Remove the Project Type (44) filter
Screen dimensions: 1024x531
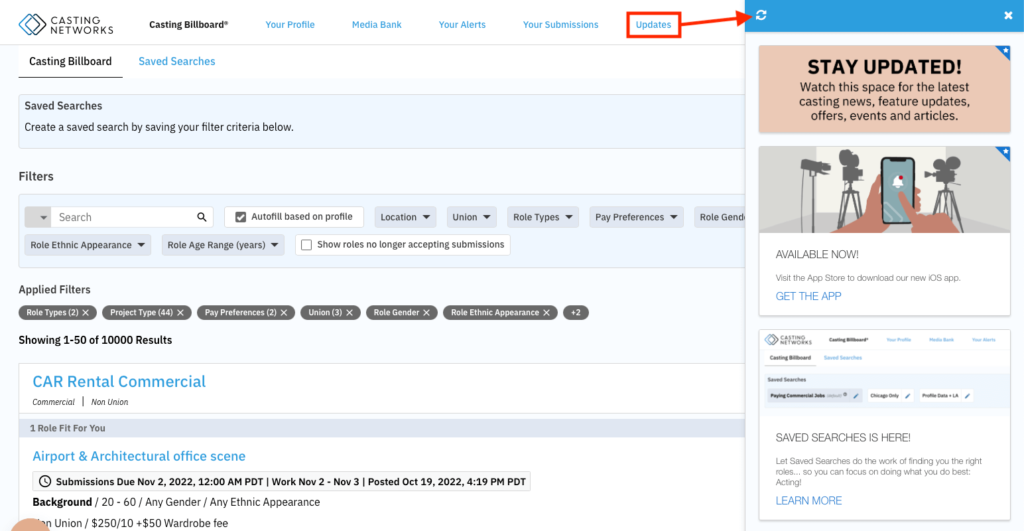pyautogui.click(x=180, y=313)
